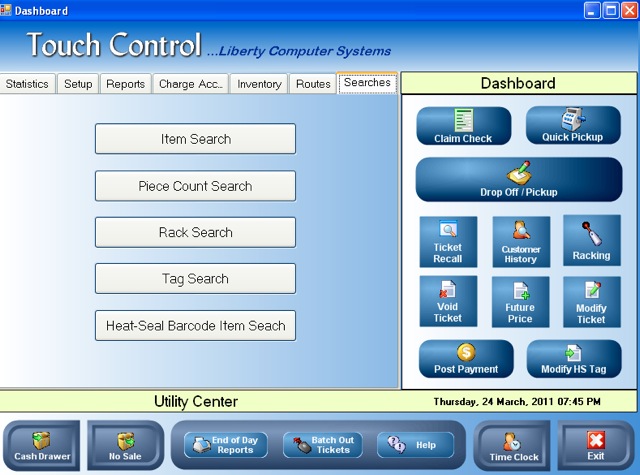
Task: Click Modify HS Tag
Action: [x=573, y=358]
